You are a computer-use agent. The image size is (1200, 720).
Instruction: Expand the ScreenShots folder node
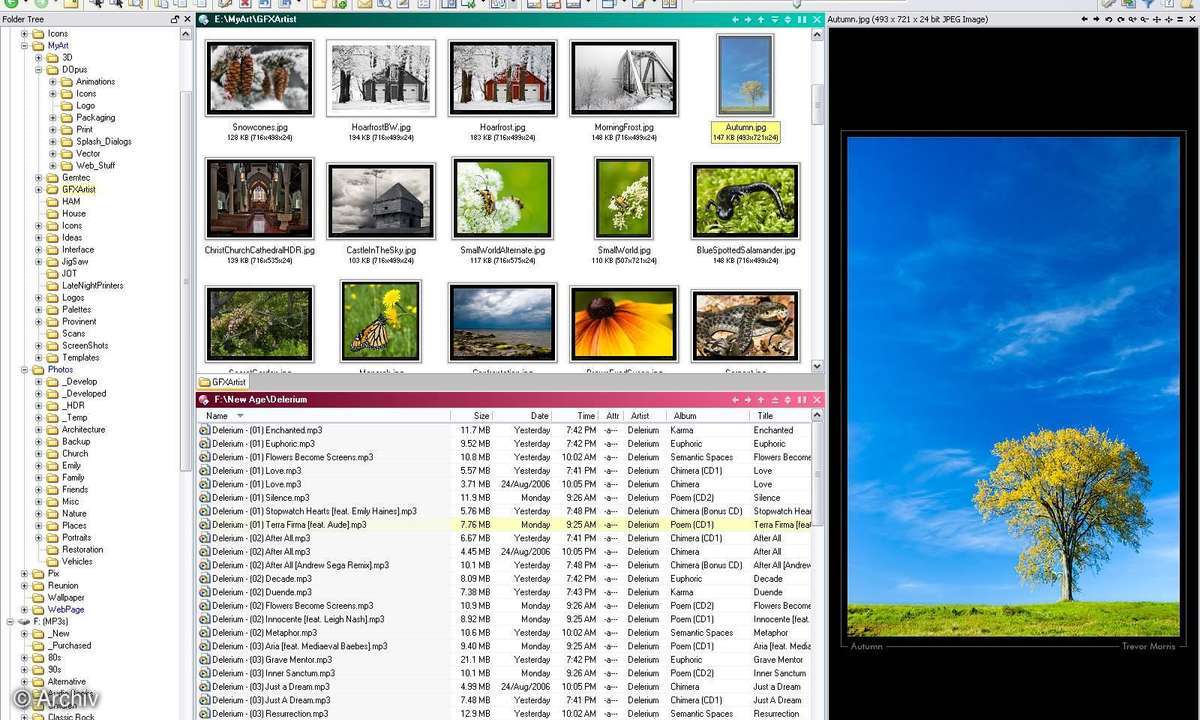tap(39, 345)
